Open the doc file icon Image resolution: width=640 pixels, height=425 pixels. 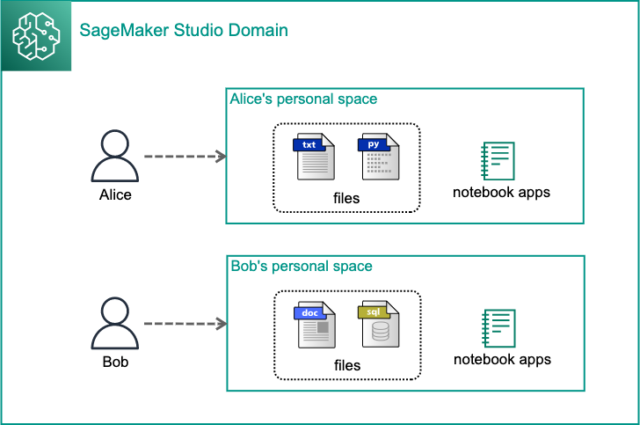315,325
